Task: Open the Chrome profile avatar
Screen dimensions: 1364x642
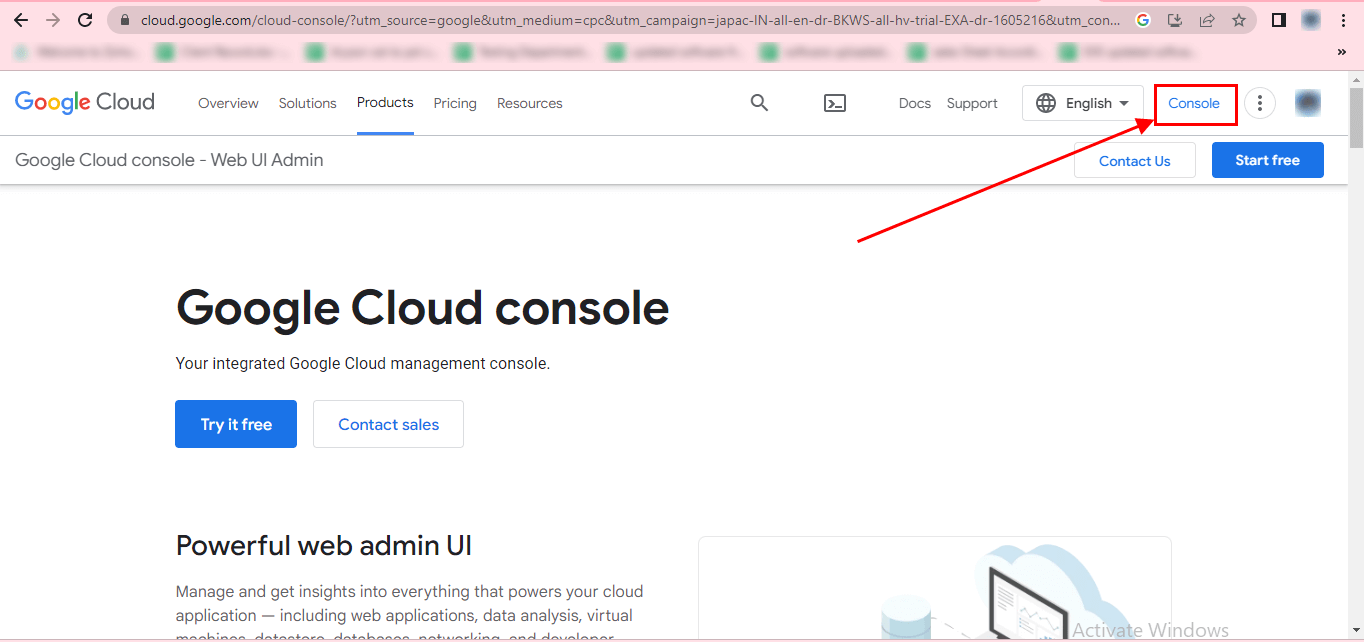Action: [x=1311, y=20]
